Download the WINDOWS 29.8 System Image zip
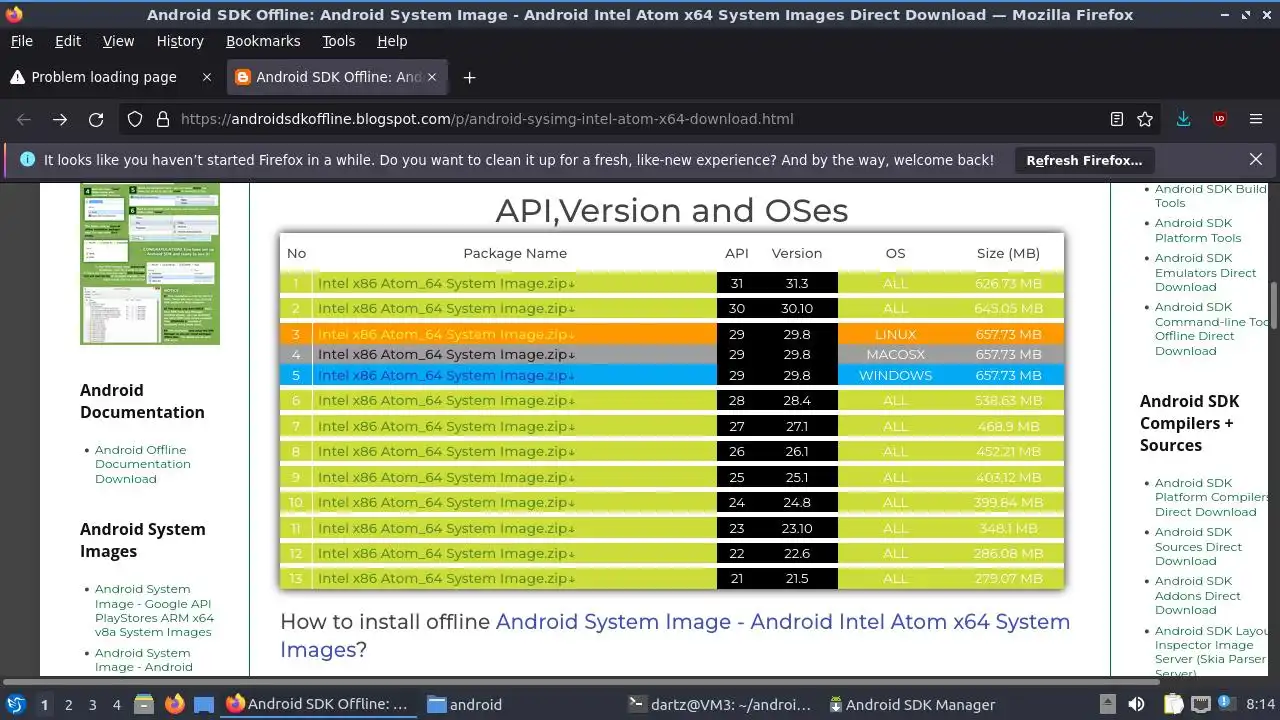 pos(446,375)
